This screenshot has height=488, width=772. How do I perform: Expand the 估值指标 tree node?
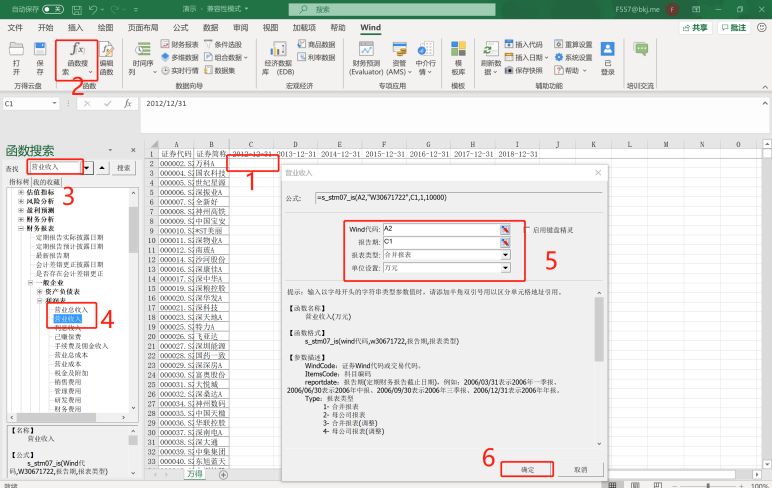pyautogui.click(x=21, y=192)
